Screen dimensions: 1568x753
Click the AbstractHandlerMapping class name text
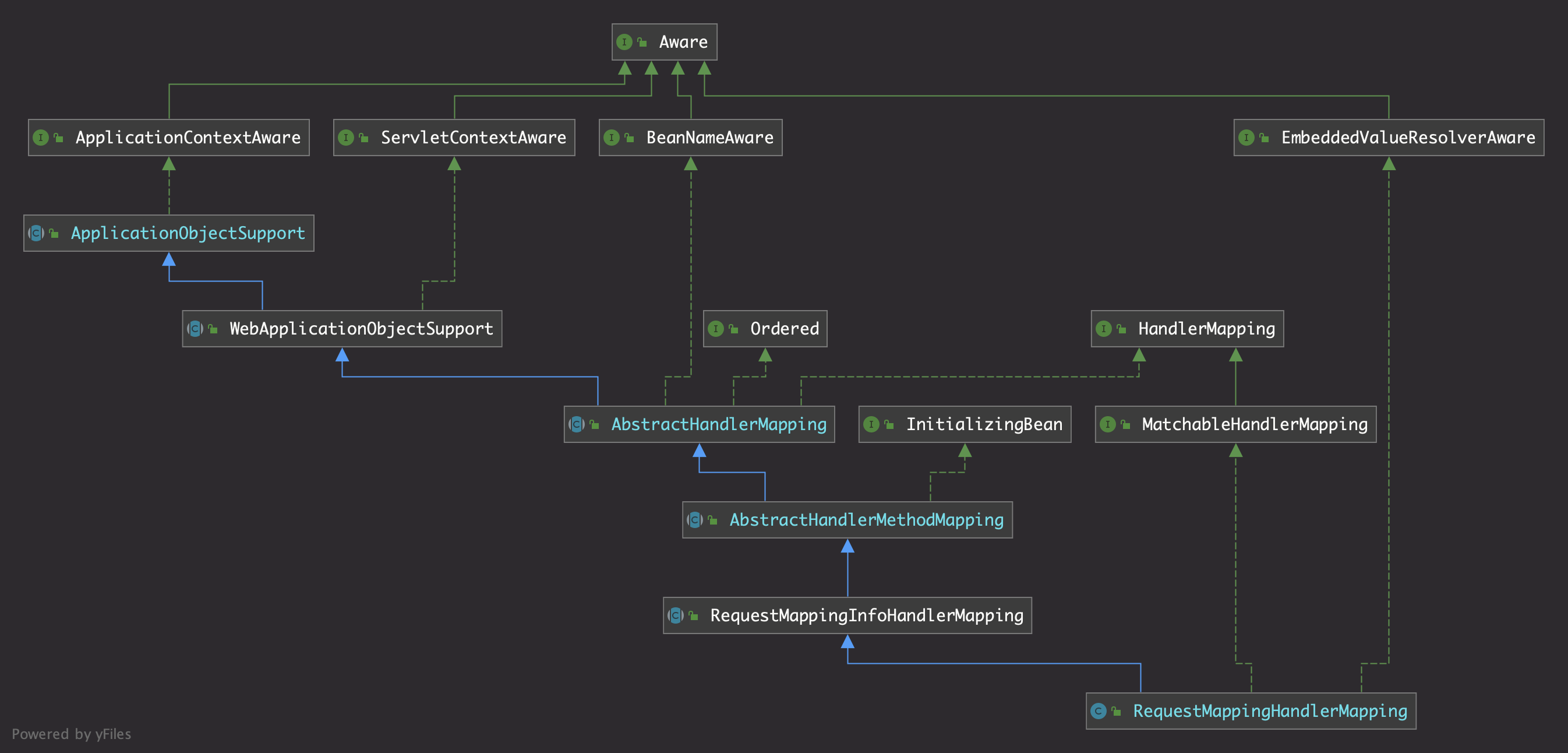click(718, 424)
